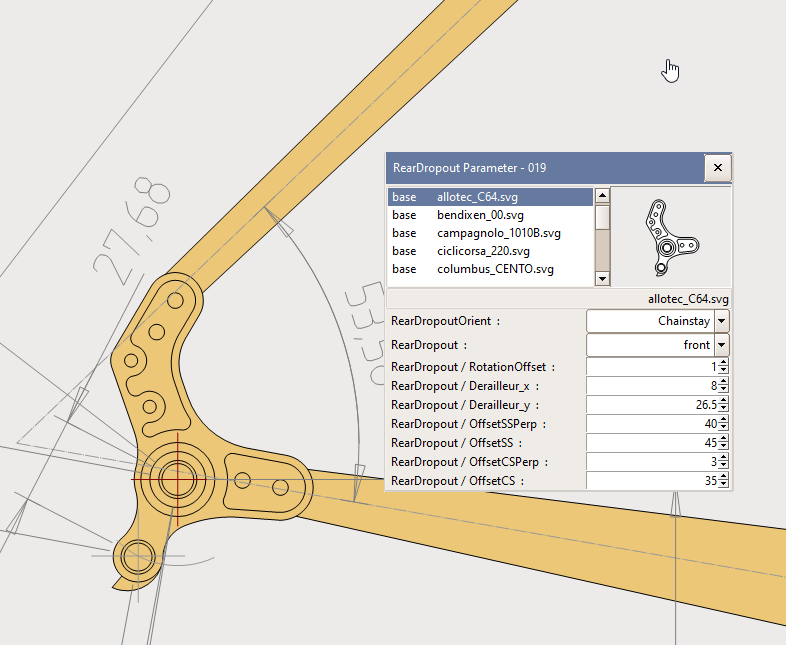Click the dropout list scrollbar thumb
786x645 pixels.
pyautogui.click(x=602, y=217)
